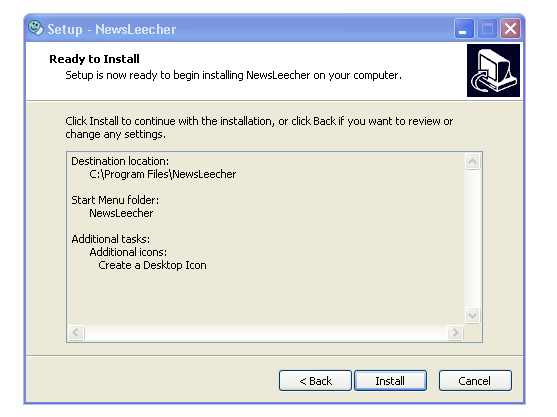The image size is (557, 417).
Task: Click the scroll left arrow in summary box
Action: click(x=76, y=333)
